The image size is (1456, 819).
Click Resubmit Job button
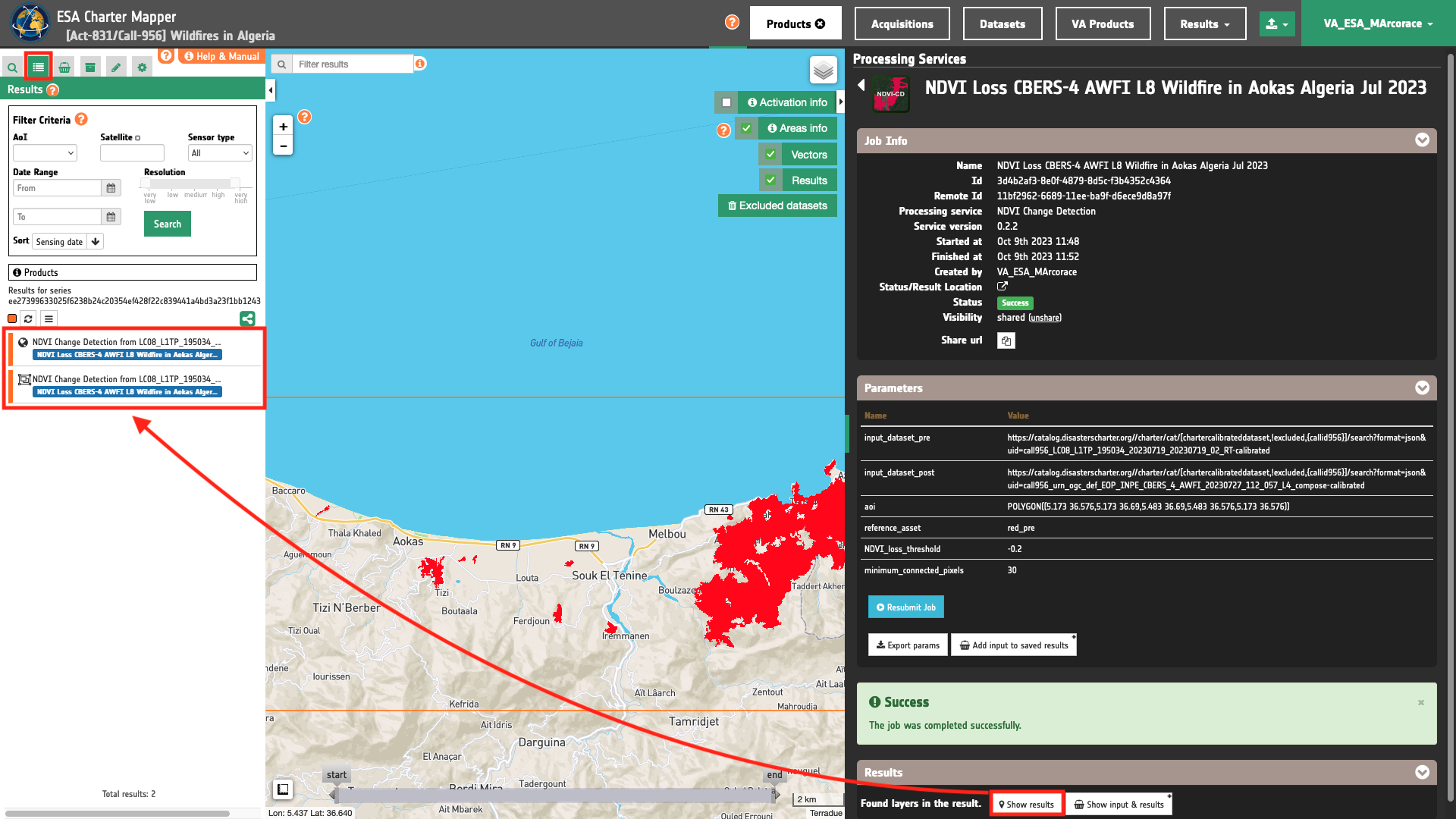pyautogui.click(x=906, y=607)
